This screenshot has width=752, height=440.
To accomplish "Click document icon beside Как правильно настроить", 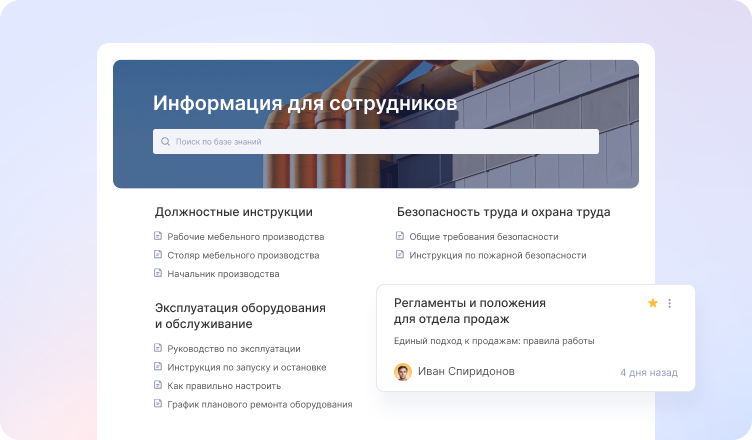I will [157, 385].
